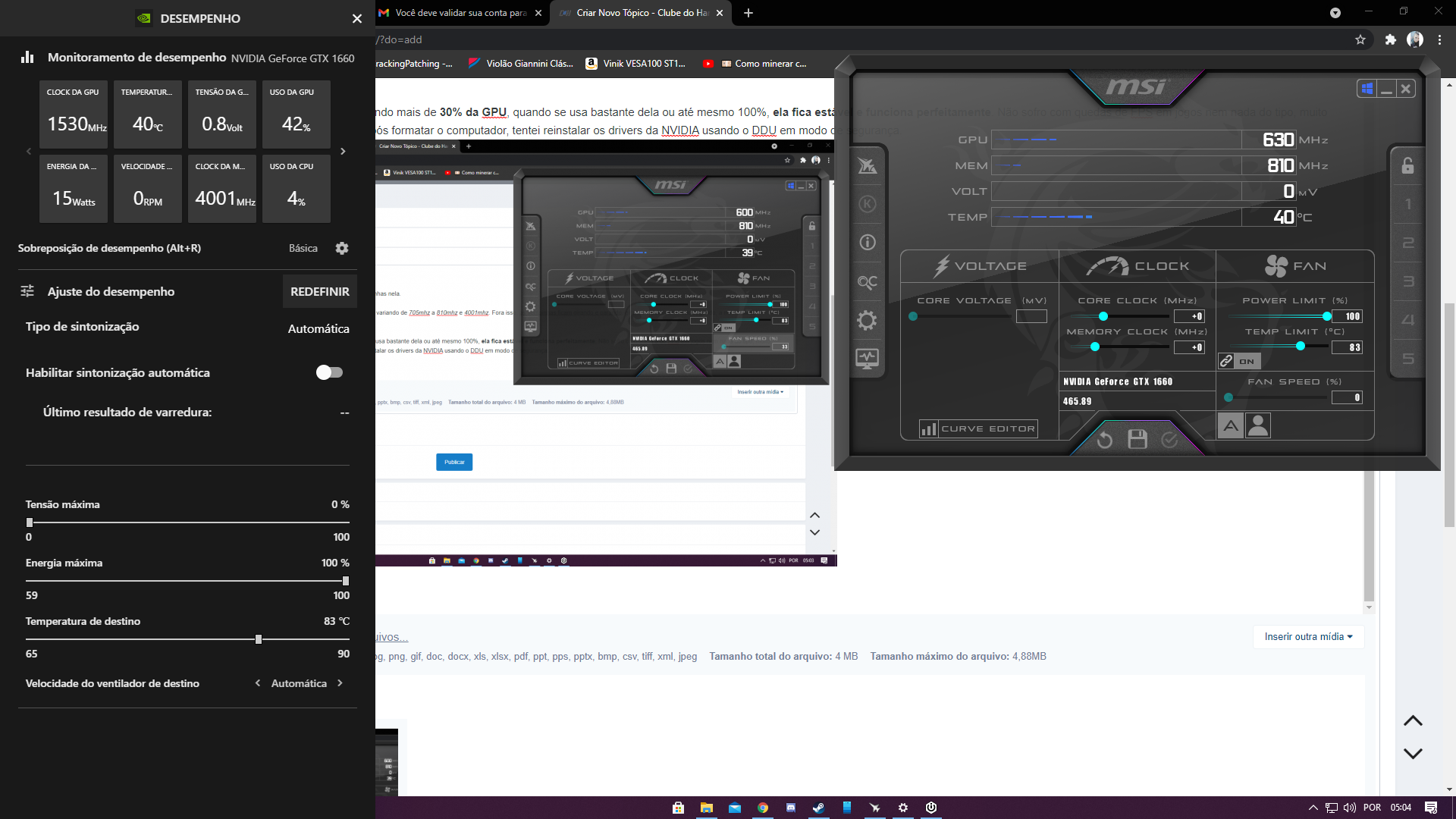Select next target fan speed option
The image size is (1456, 819).
[x=340, y=683]
